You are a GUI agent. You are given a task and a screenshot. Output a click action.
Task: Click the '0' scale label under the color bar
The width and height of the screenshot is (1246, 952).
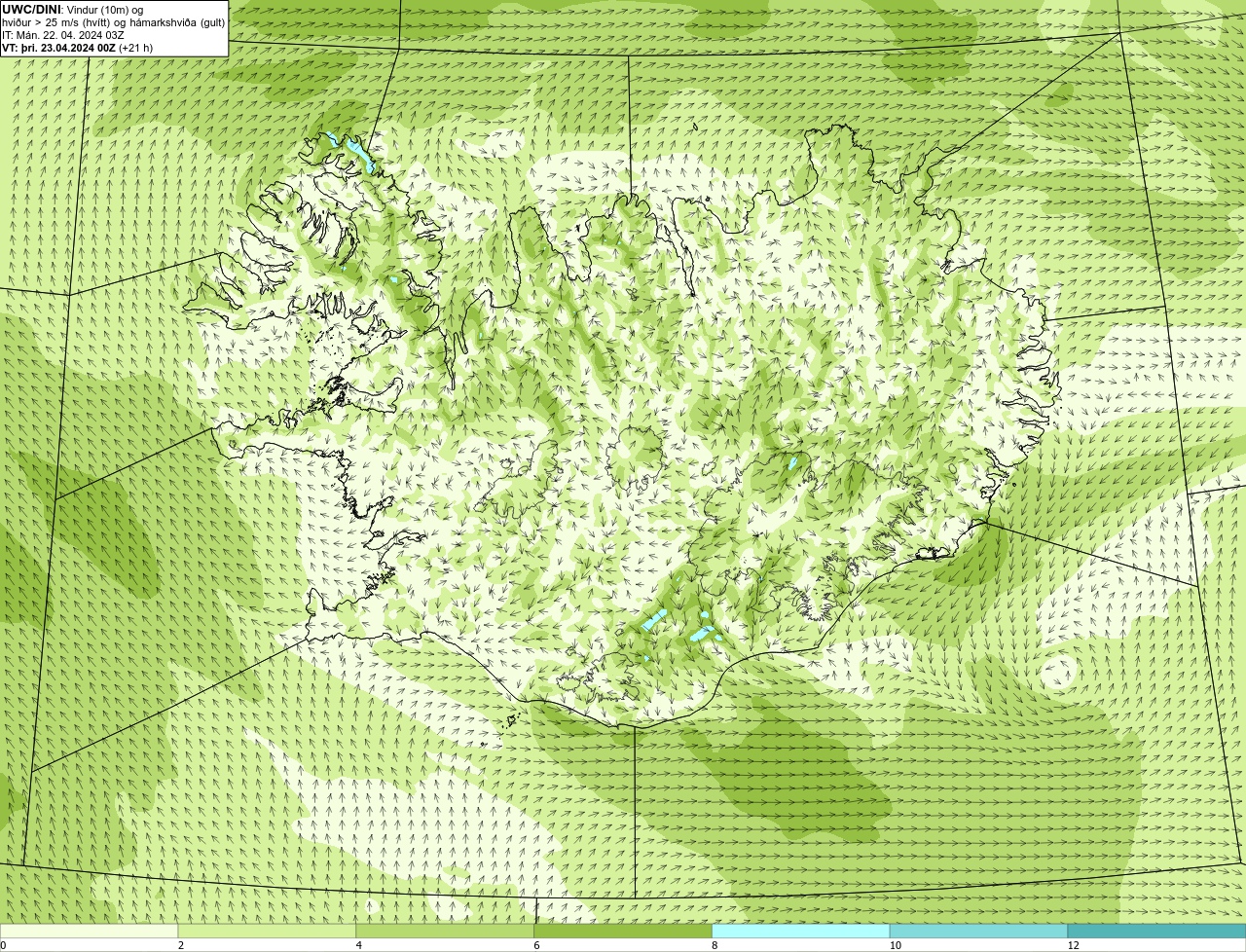click(3, 945)
